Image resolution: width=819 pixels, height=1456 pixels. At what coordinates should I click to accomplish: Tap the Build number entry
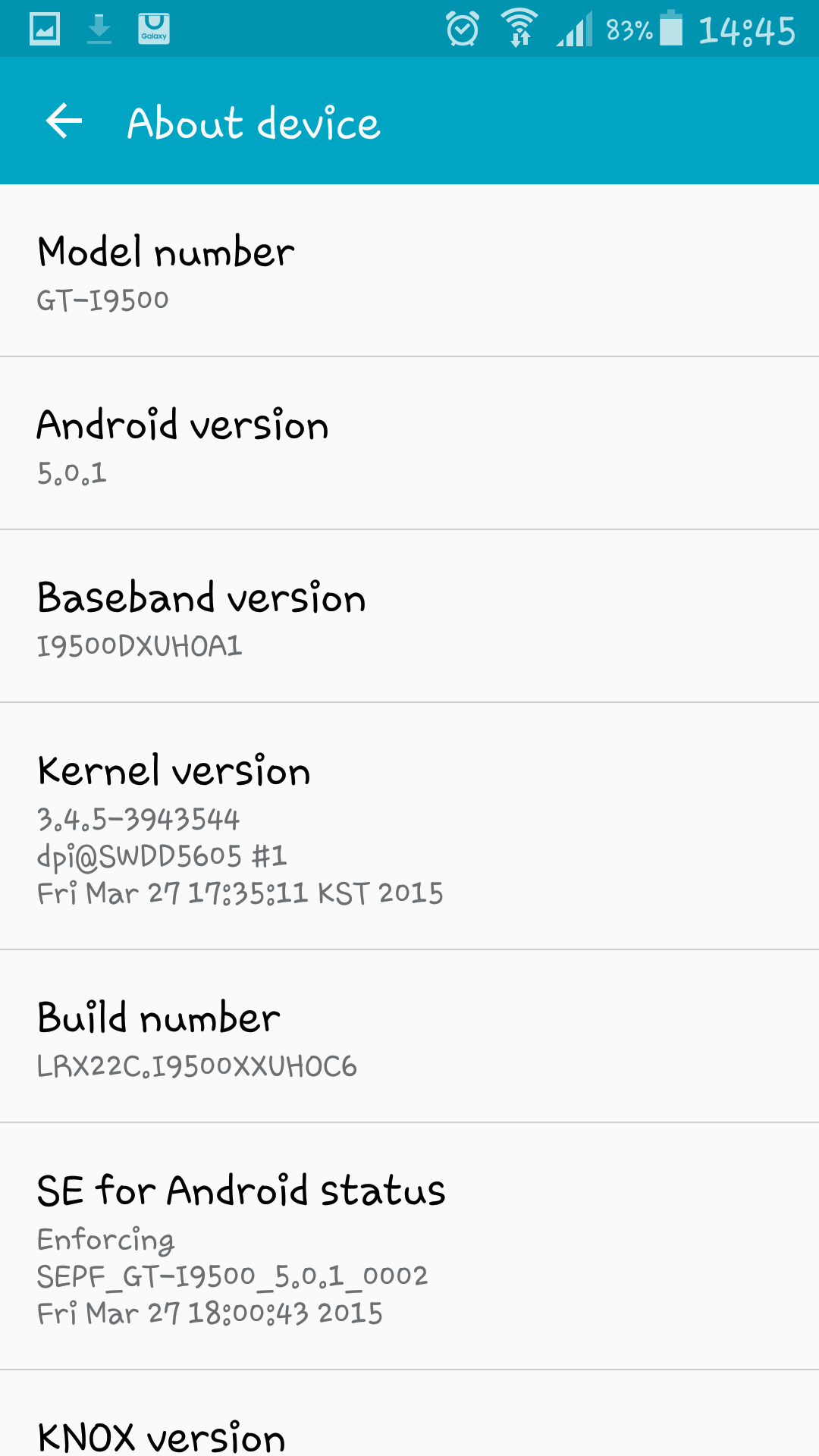pos(409,1037)
